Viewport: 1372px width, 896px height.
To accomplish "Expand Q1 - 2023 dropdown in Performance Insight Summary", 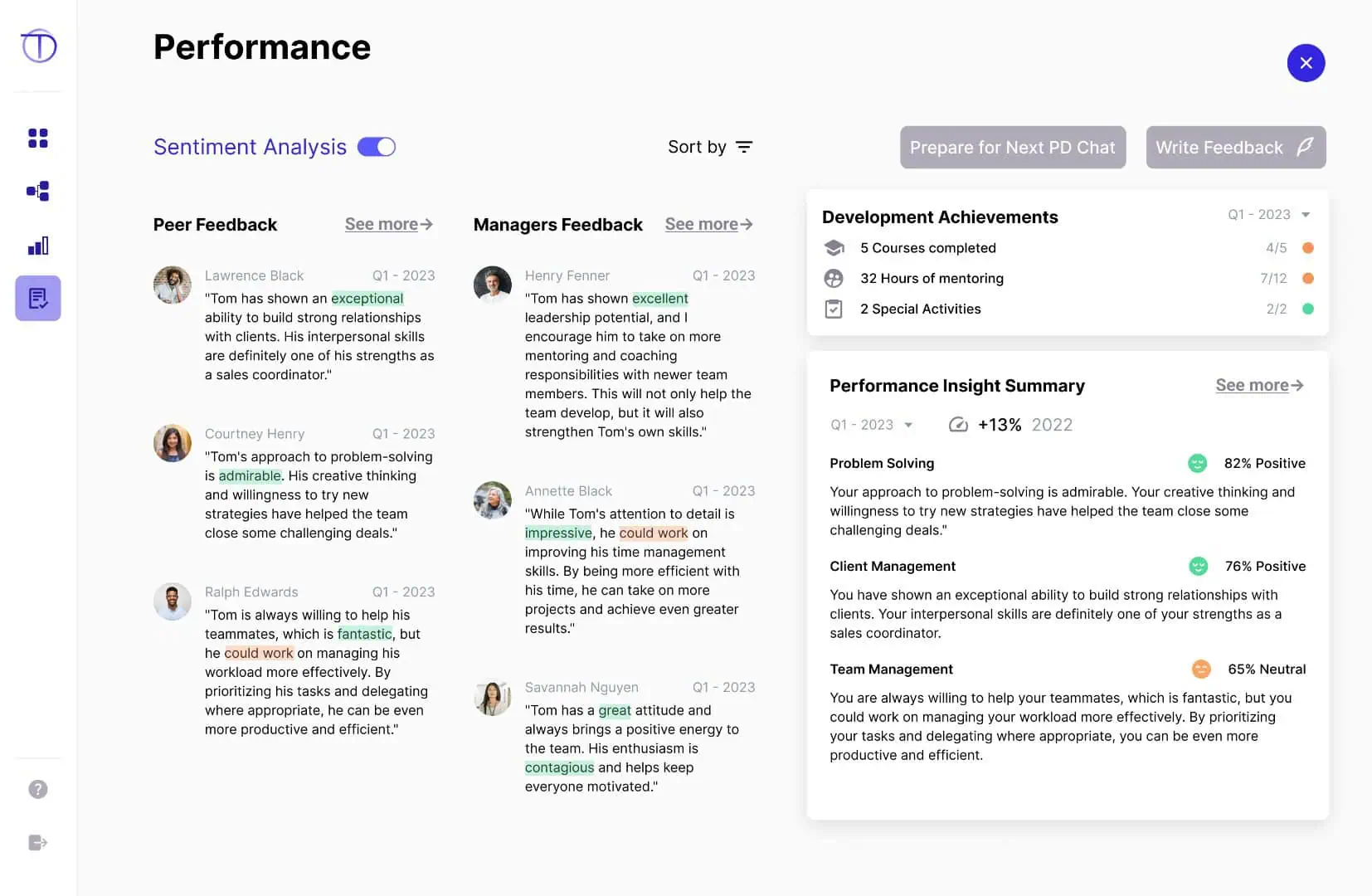I will click(872, 425).
